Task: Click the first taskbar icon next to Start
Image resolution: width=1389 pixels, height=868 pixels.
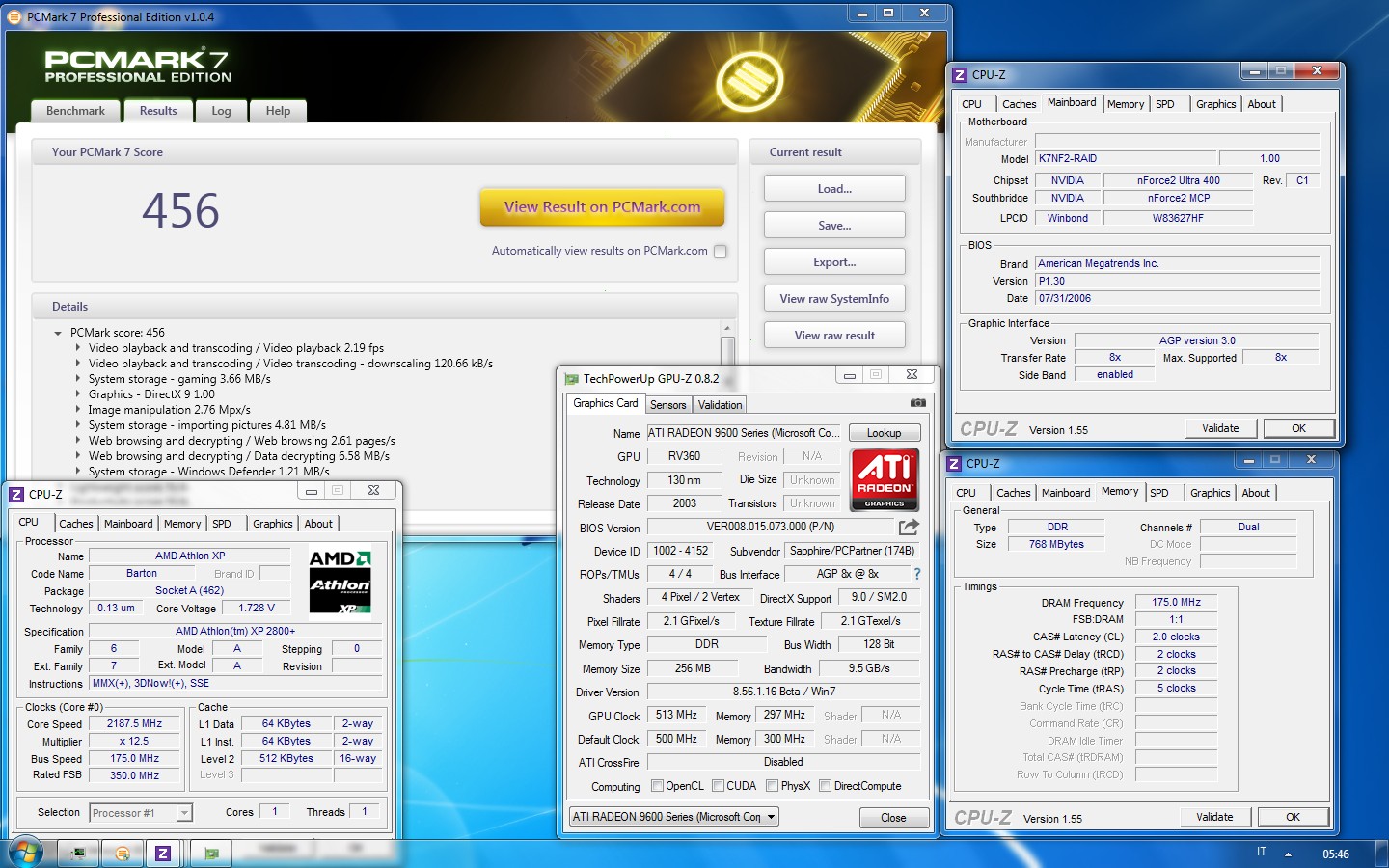Action: coord(79,854)
